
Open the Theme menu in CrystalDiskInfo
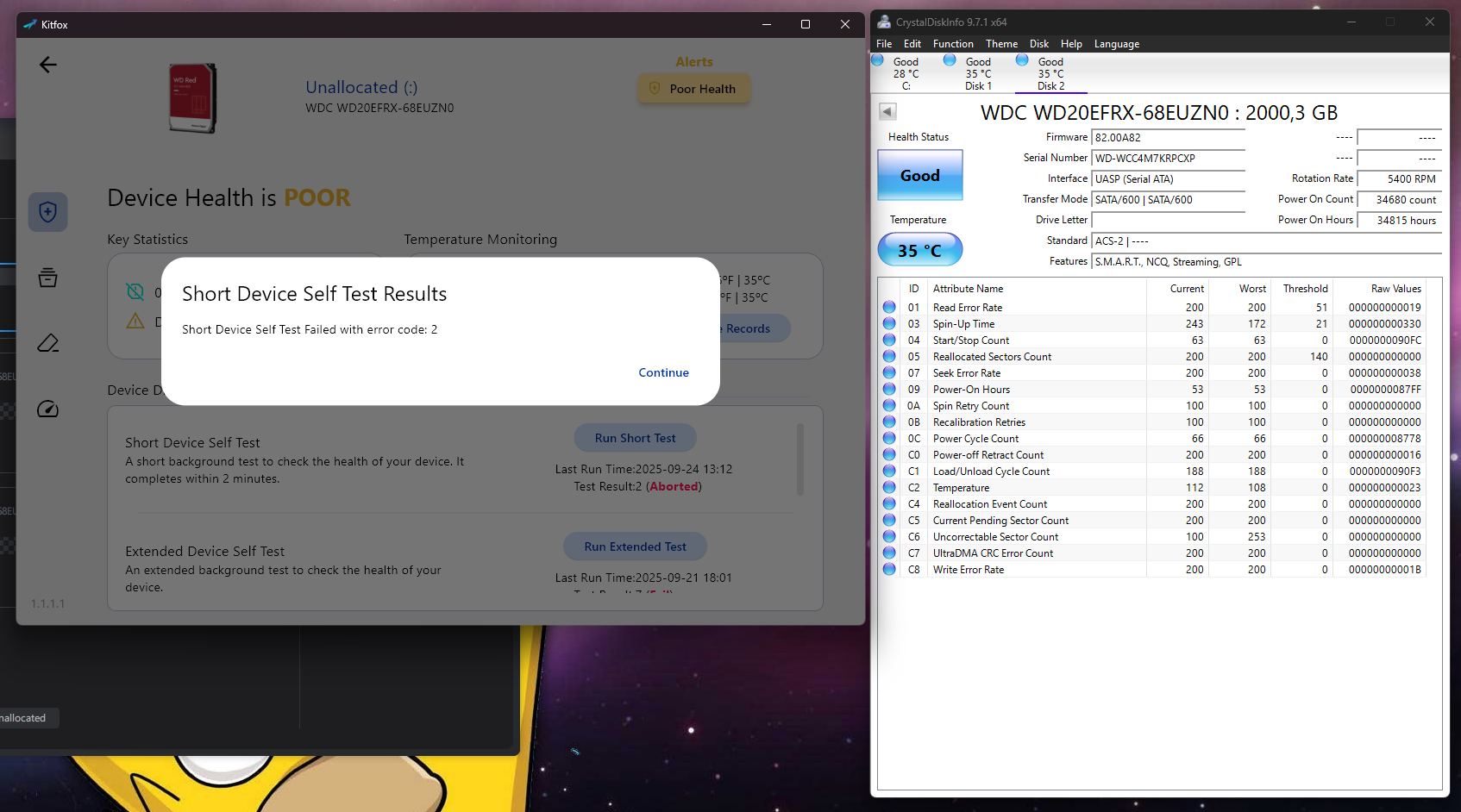click(1001, 44)
